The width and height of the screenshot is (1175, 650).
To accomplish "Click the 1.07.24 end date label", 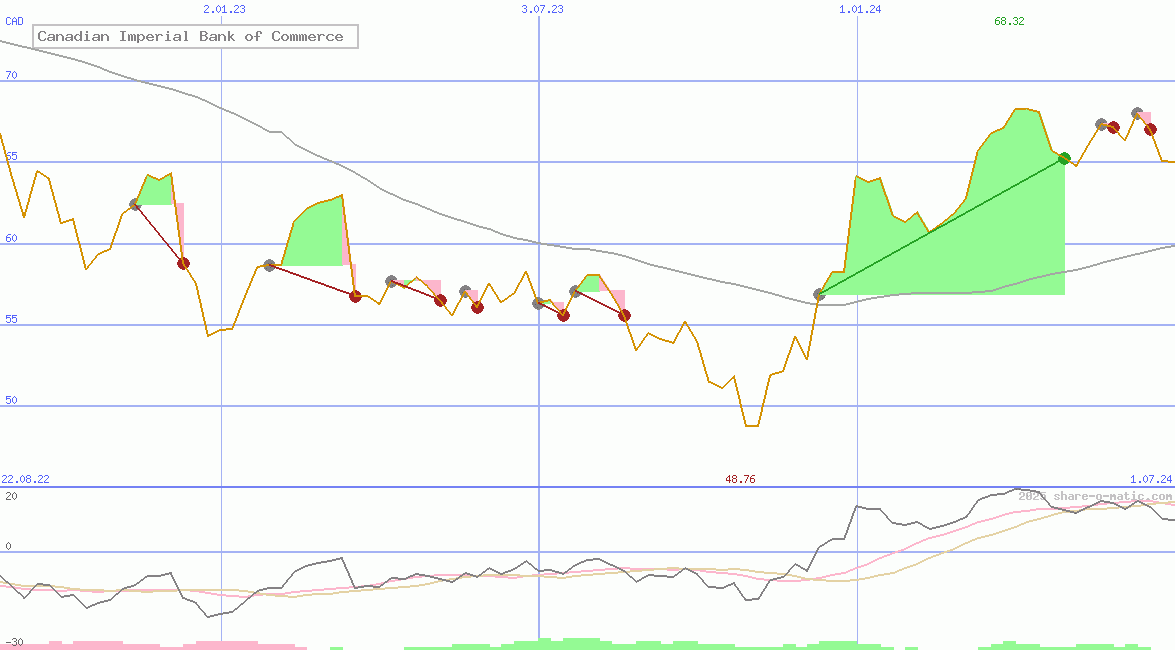I will coord(1151,479).
